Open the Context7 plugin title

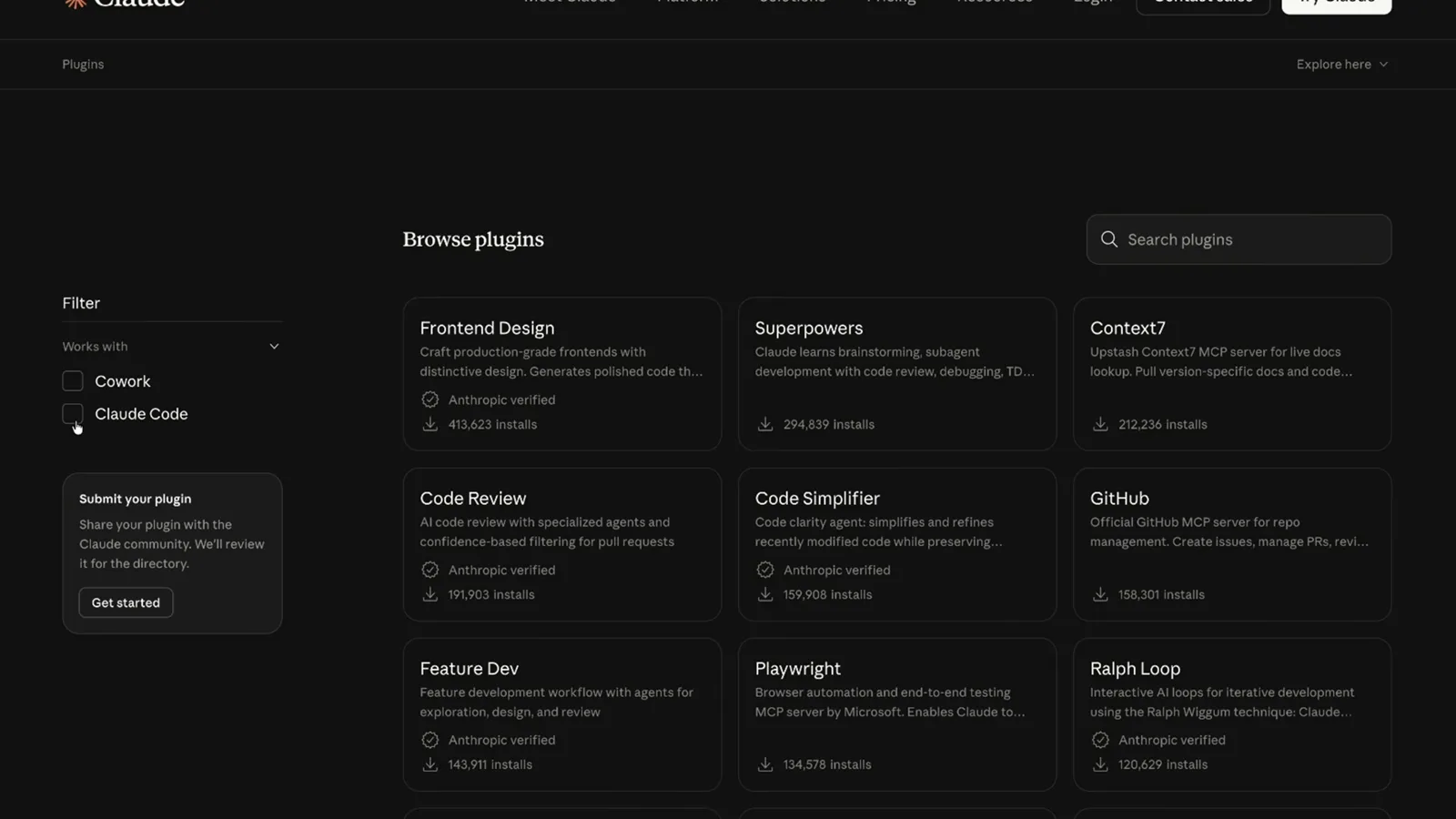point(1127,328)
